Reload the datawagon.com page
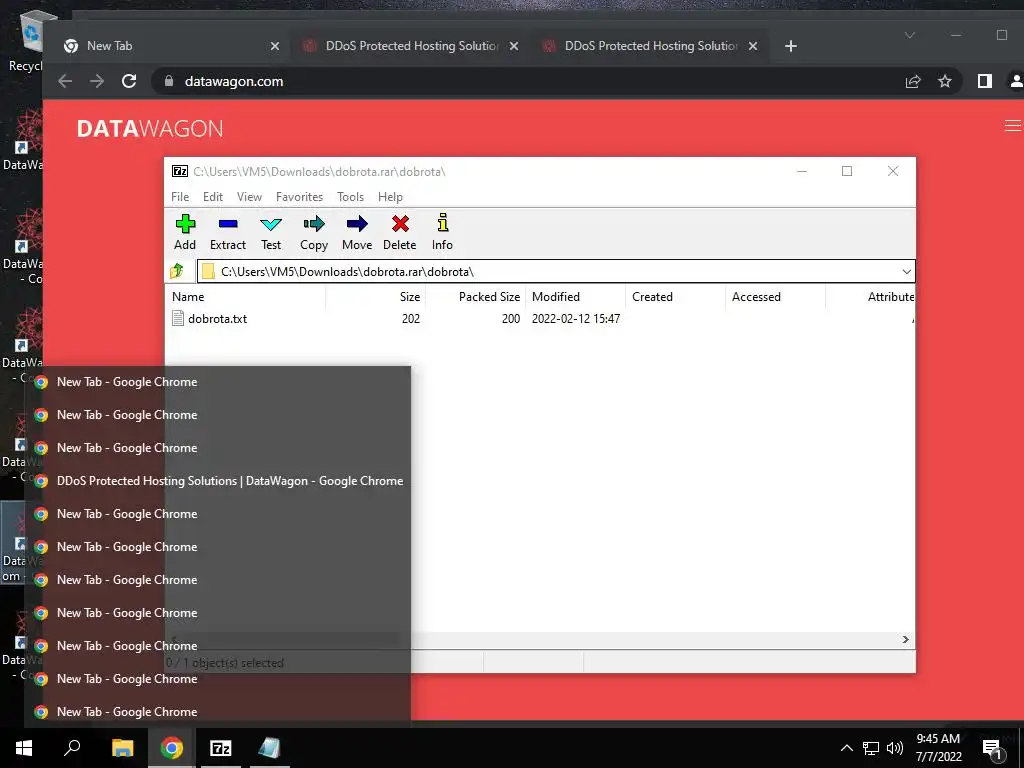Viewport: 1024px width, 768px height. coord(129,81)
